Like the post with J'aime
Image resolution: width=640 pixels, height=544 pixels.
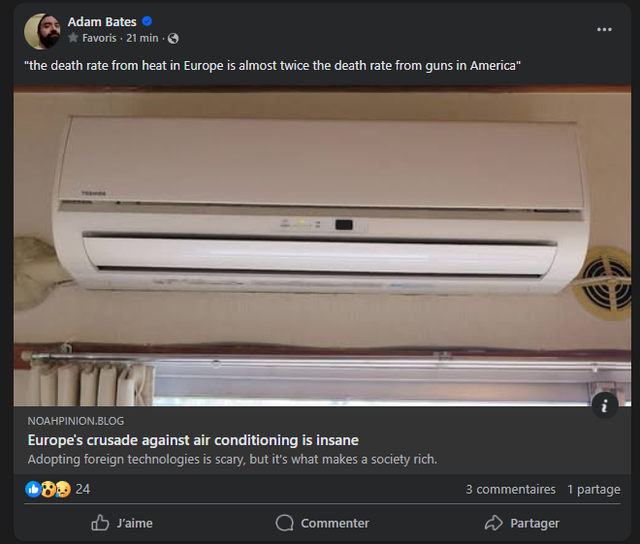[122, 523]
